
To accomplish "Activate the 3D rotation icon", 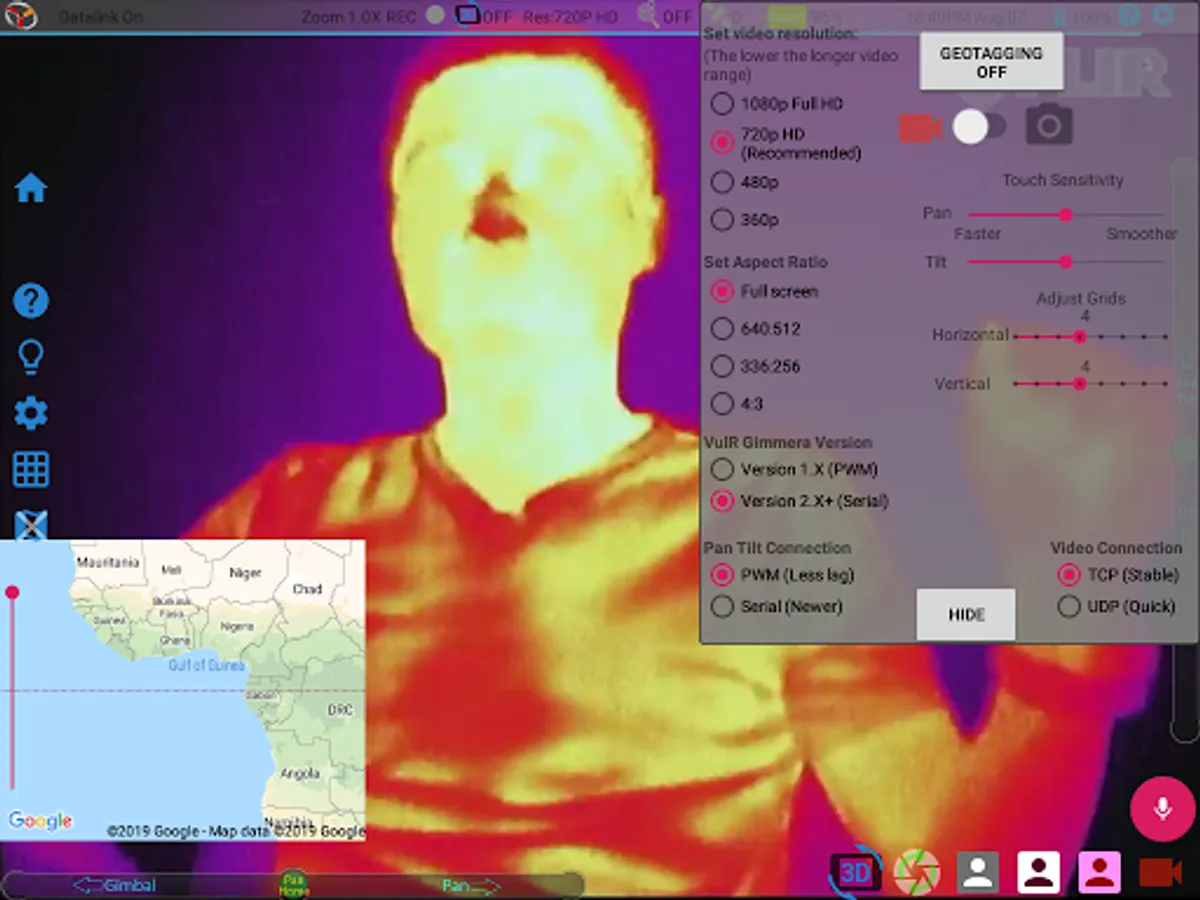I will coord(855,872).
